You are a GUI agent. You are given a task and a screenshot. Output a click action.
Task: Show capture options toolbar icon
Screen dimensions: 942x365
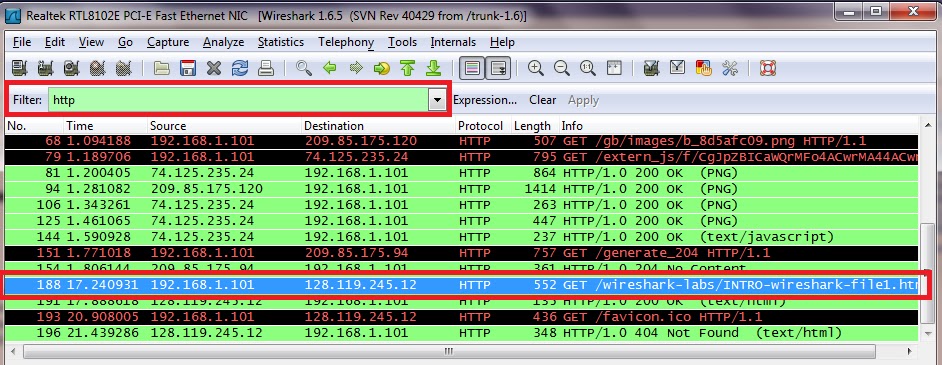[x=45, y=68]
